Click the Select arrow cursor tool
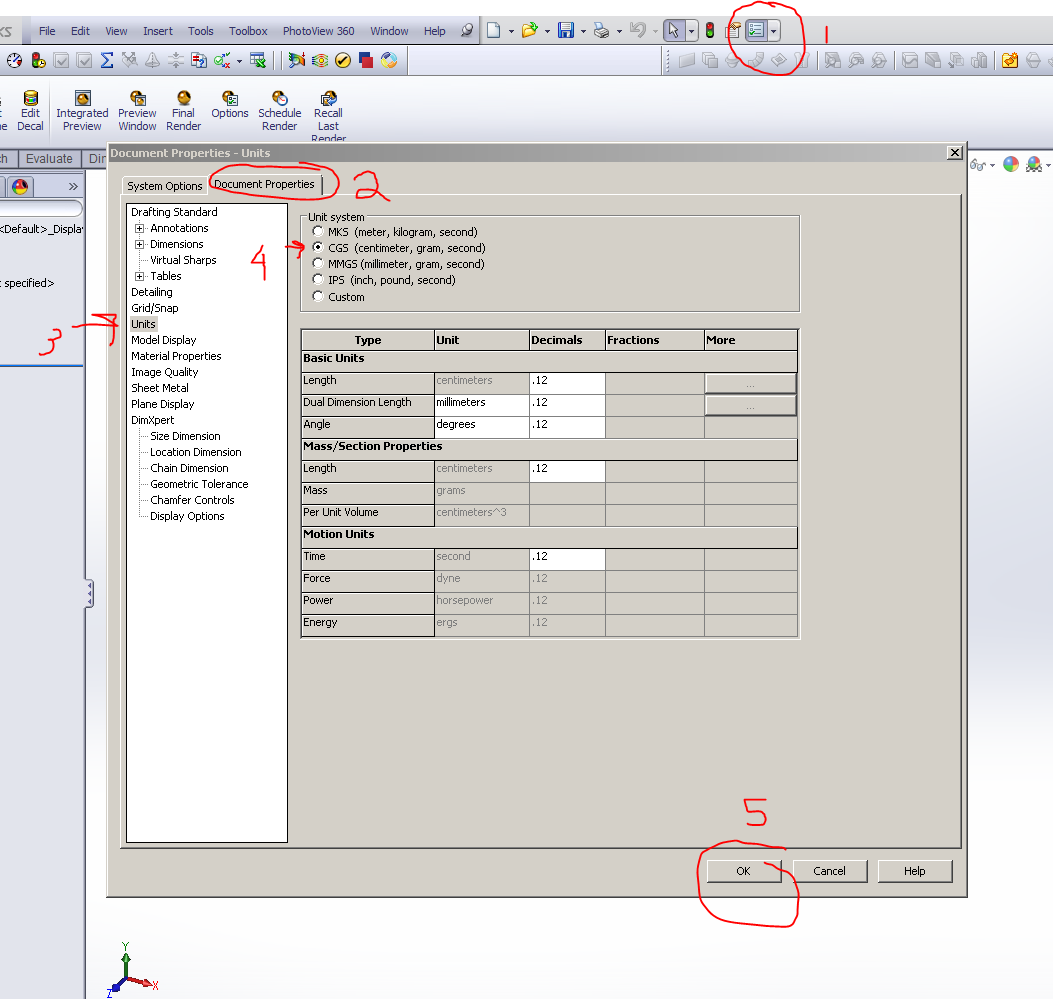This screenshot has height=999, width=1053. click(x=674, y=30)
